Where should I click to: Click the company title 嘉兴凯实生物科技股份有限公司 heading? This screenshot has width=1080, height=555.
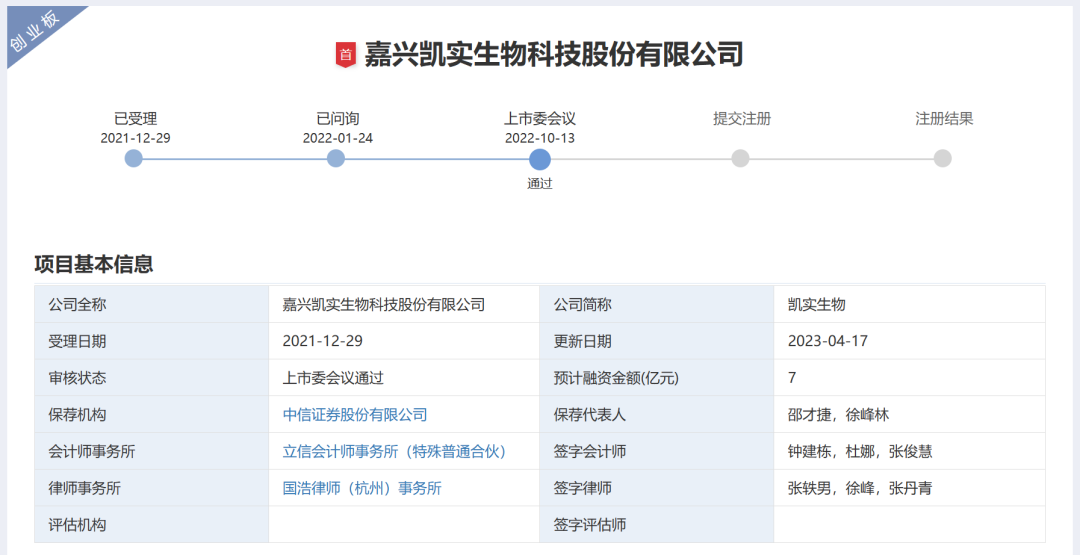point(553,54)
